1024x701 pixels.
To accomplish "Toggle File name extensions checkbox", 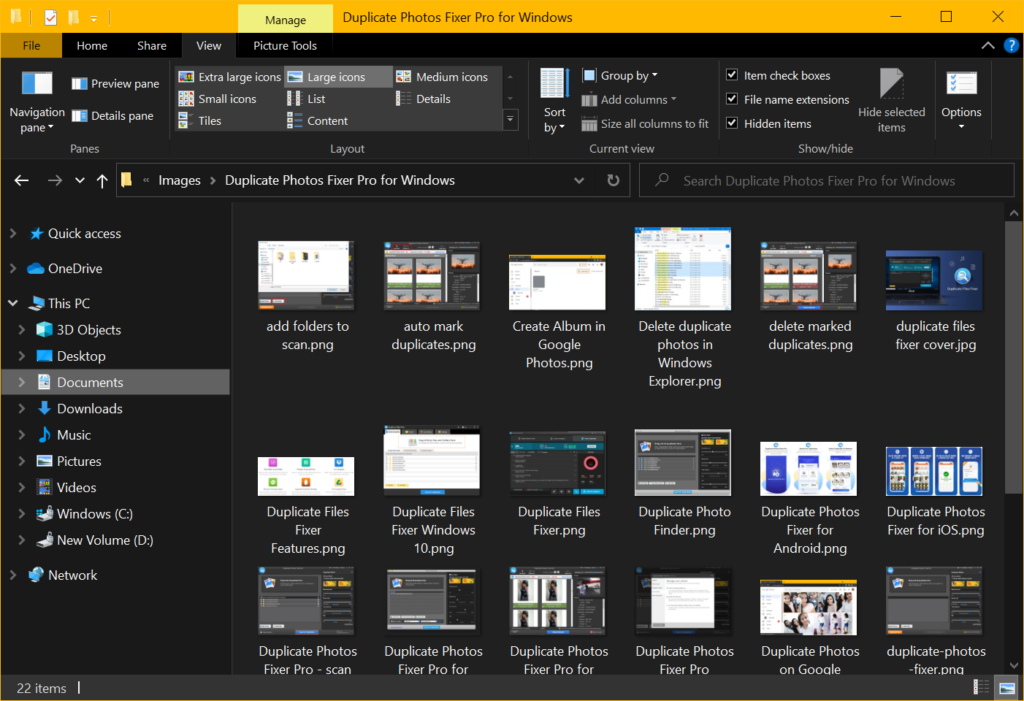I will (732, 99).
